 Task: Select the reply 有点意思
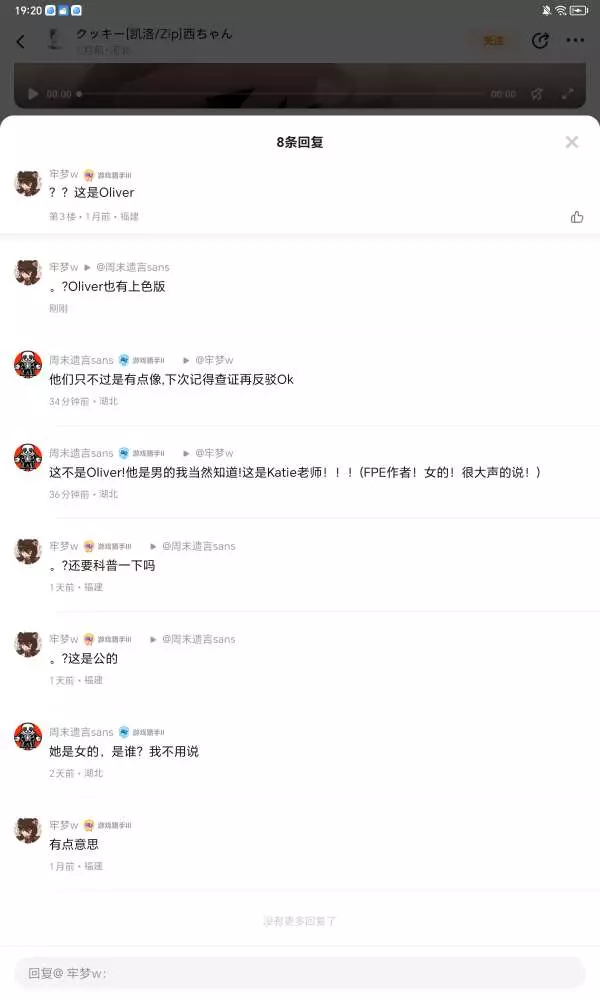pyautogui.click(x=74, y=844)
